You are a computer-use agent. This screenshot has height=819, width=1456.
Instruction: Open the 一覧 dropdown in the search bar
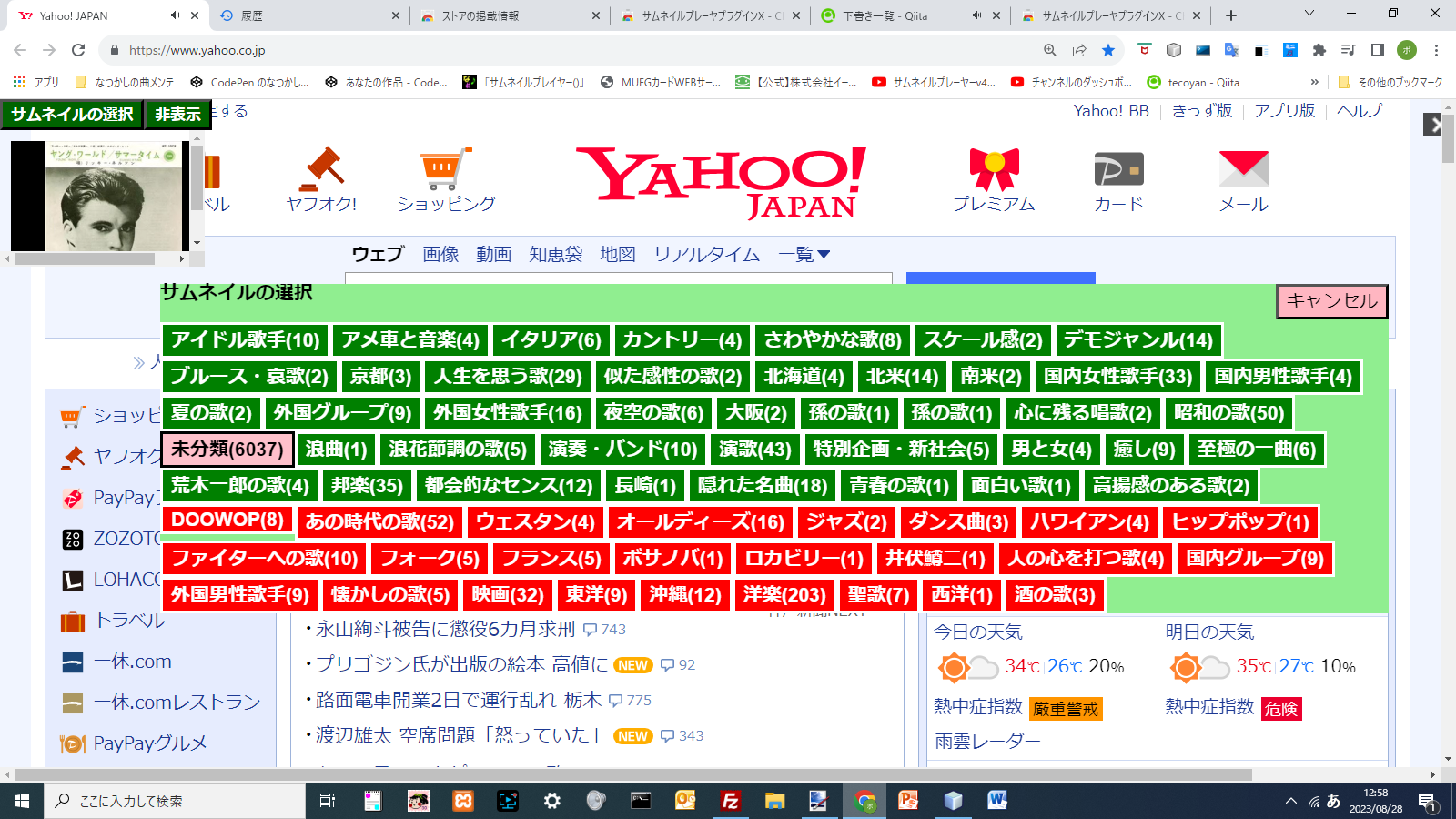(804, 254)
